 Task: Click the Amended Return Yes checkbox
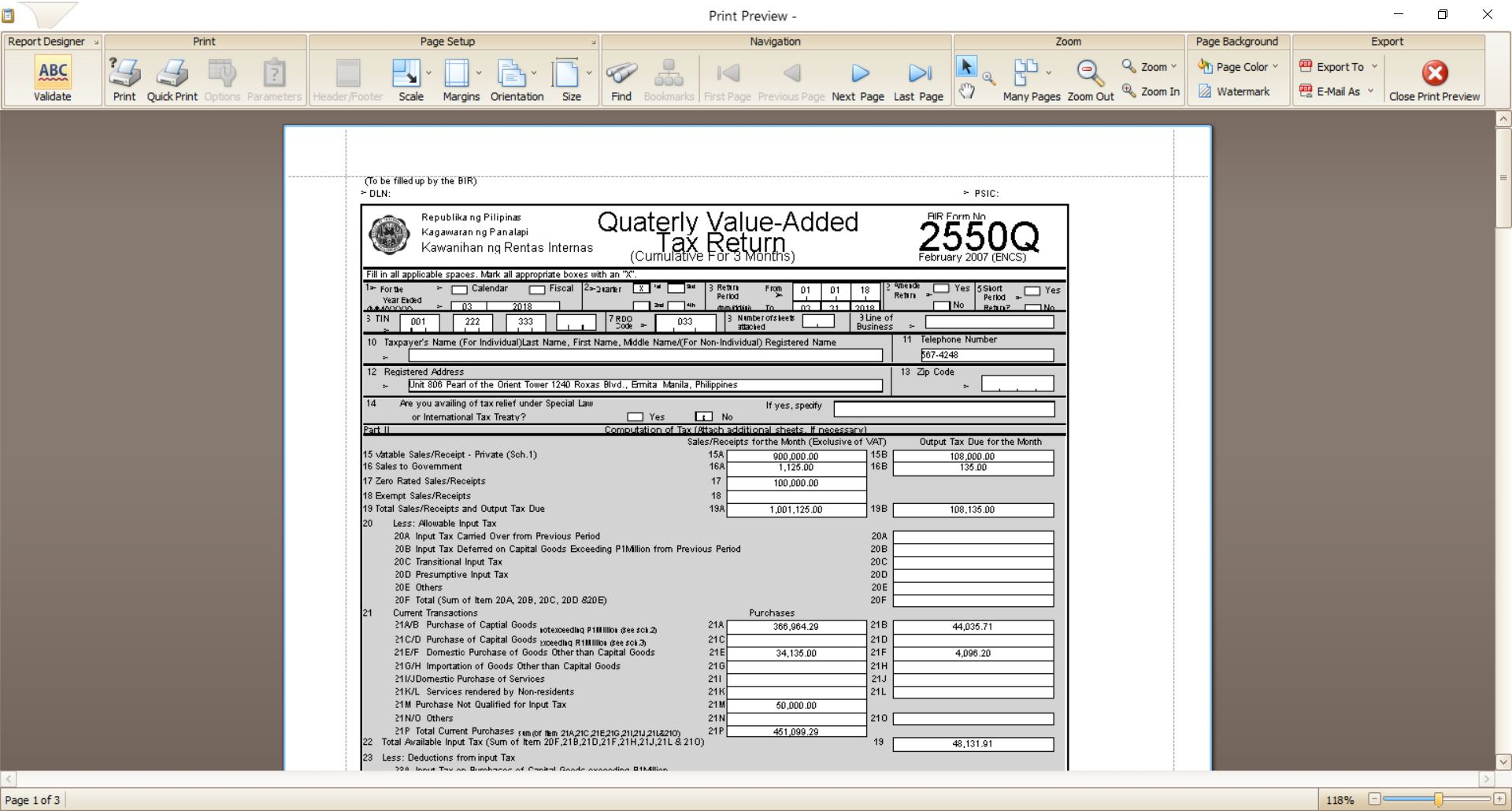941,289
